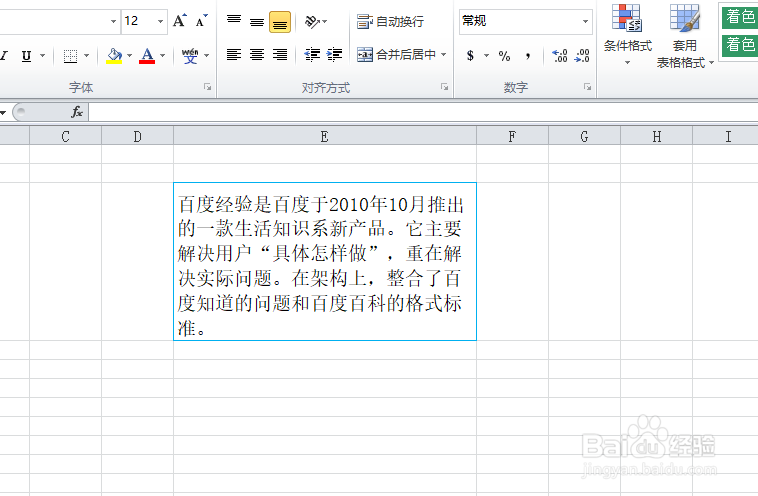Open 条件格式 conditional formatting

[627, 35]
